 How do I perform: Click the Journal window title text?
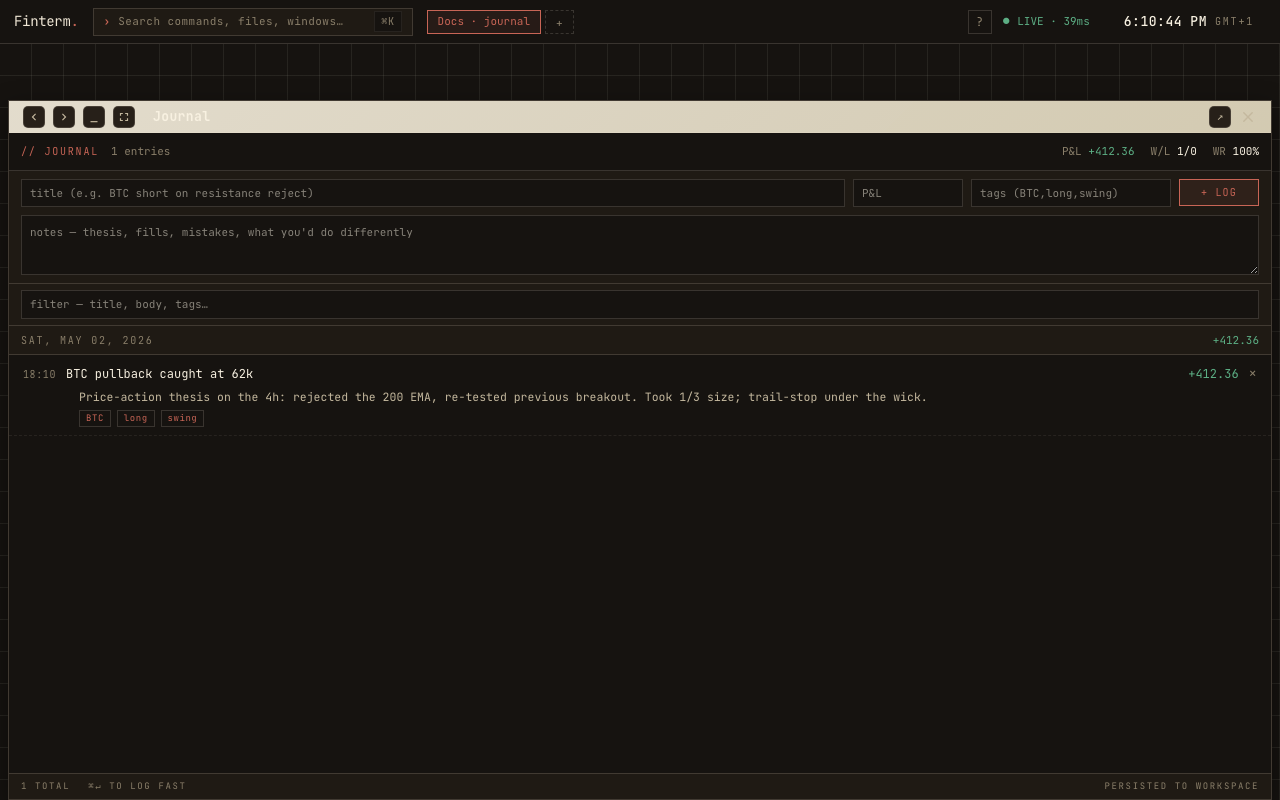tap(181, 117)
